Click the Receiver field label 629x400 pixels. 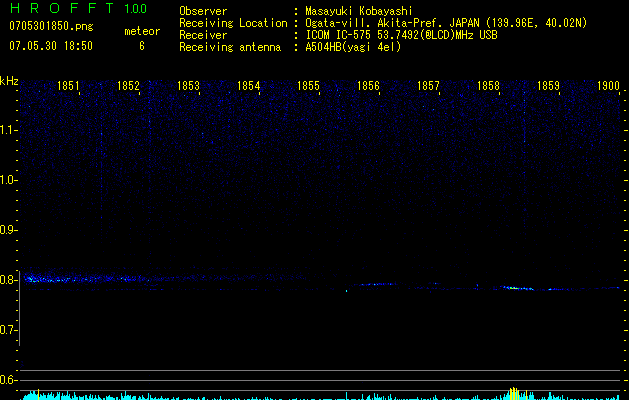203,35
